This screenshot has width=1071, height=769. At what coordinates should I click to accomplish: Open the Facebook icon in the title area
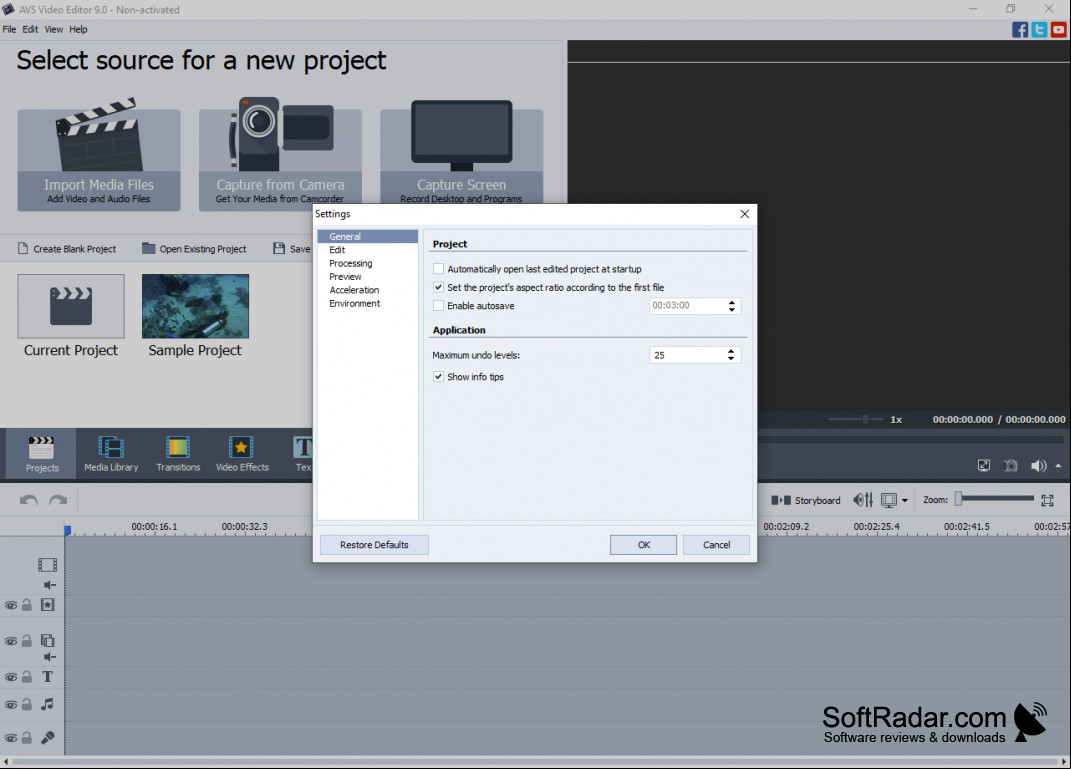coord(1020,29)
